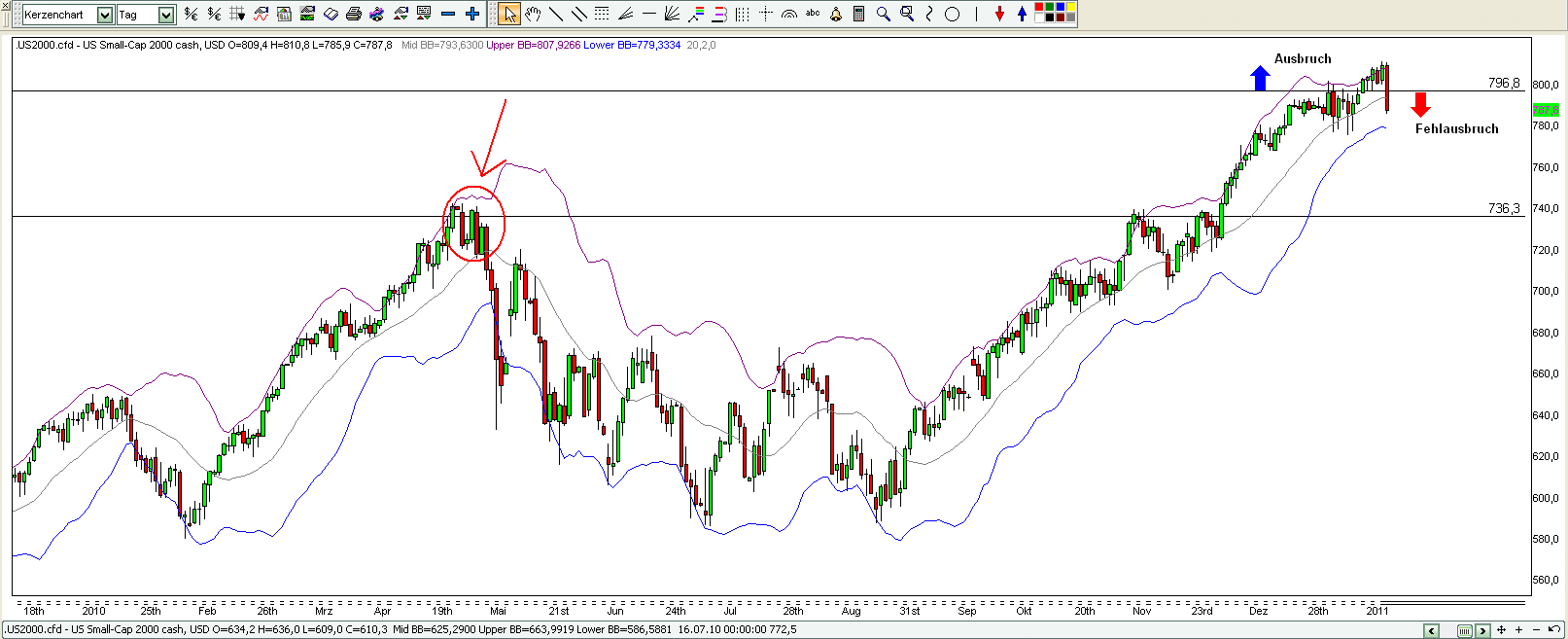The height and width of the screenshot is (639, 1568).
Task: Click the order up/down arrows icon
Action: [x=401, y=14]
